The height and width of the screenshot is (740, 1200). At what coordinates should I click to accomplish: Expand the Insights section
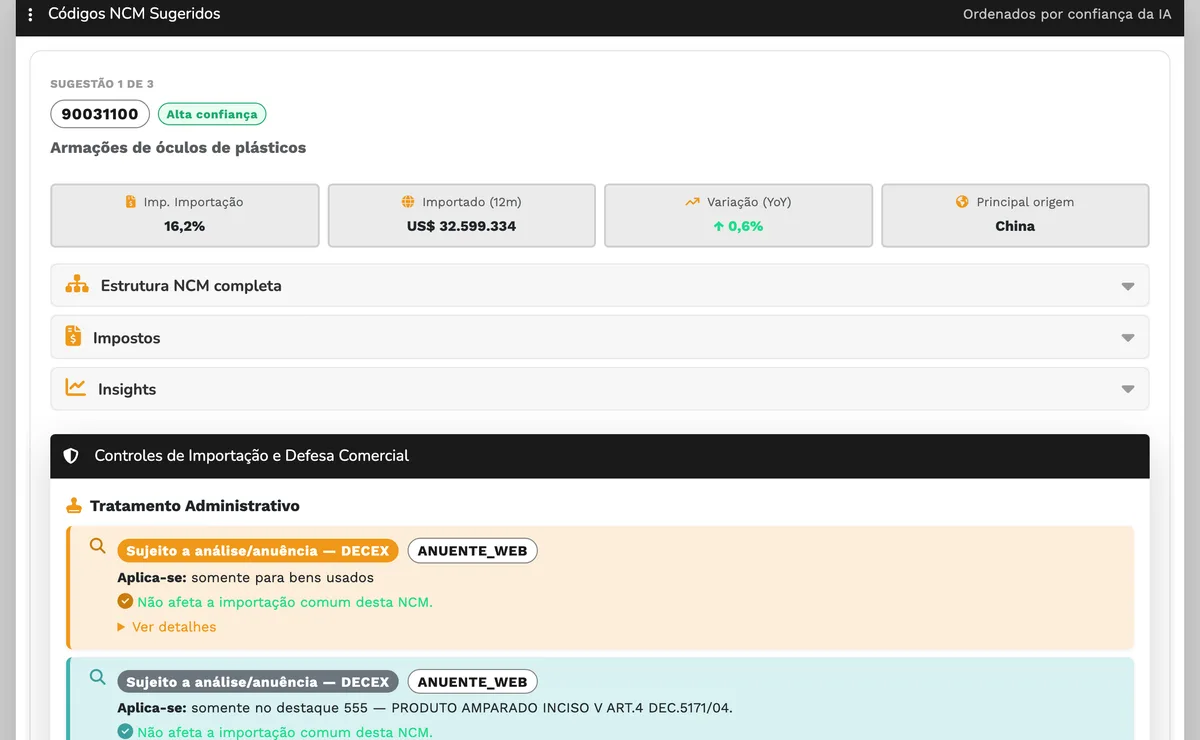pyautogui.click(x=600, y=389)
